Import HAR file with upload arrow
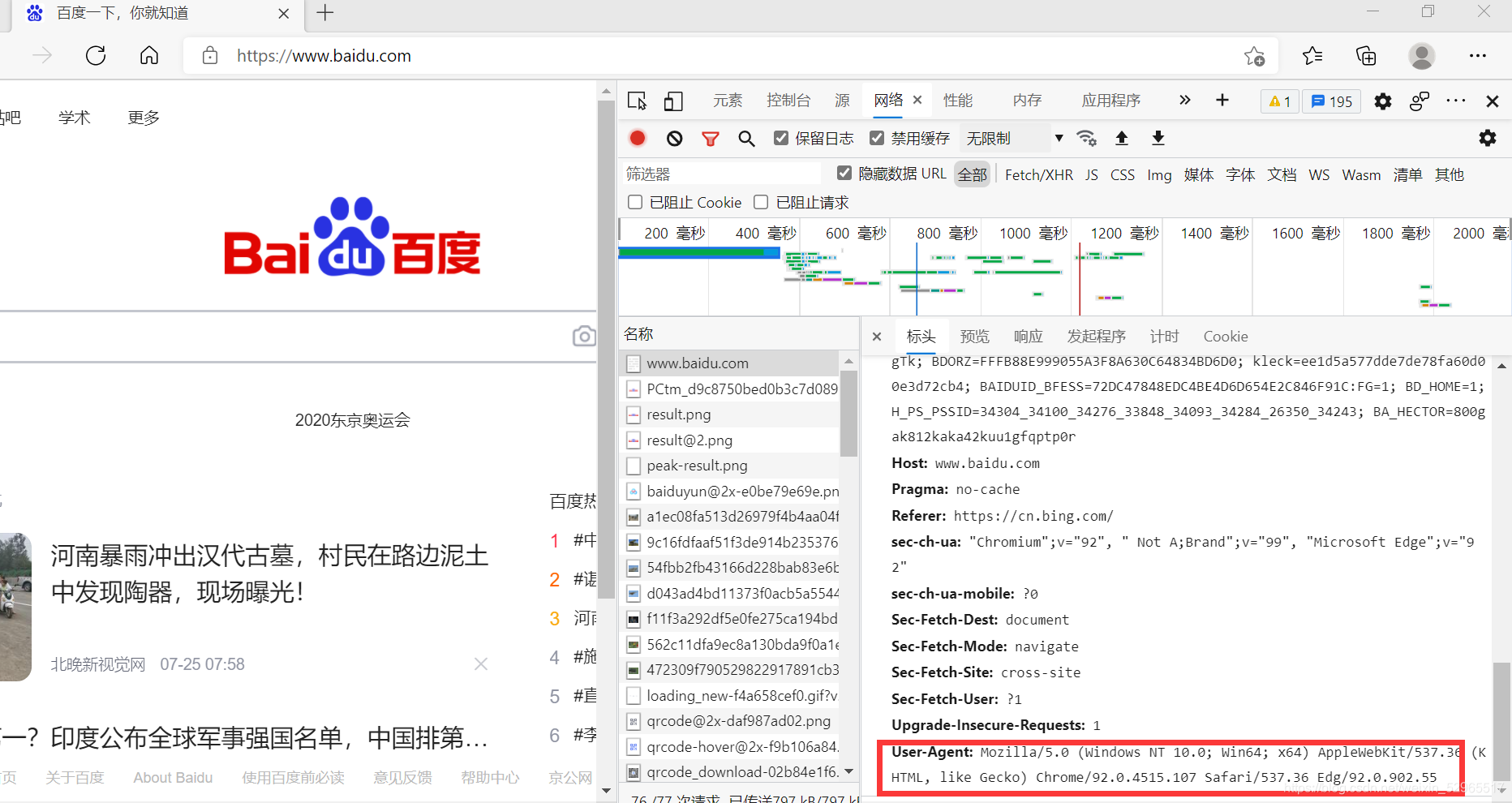This screenshot has height=803, width=1512. 1122,138
